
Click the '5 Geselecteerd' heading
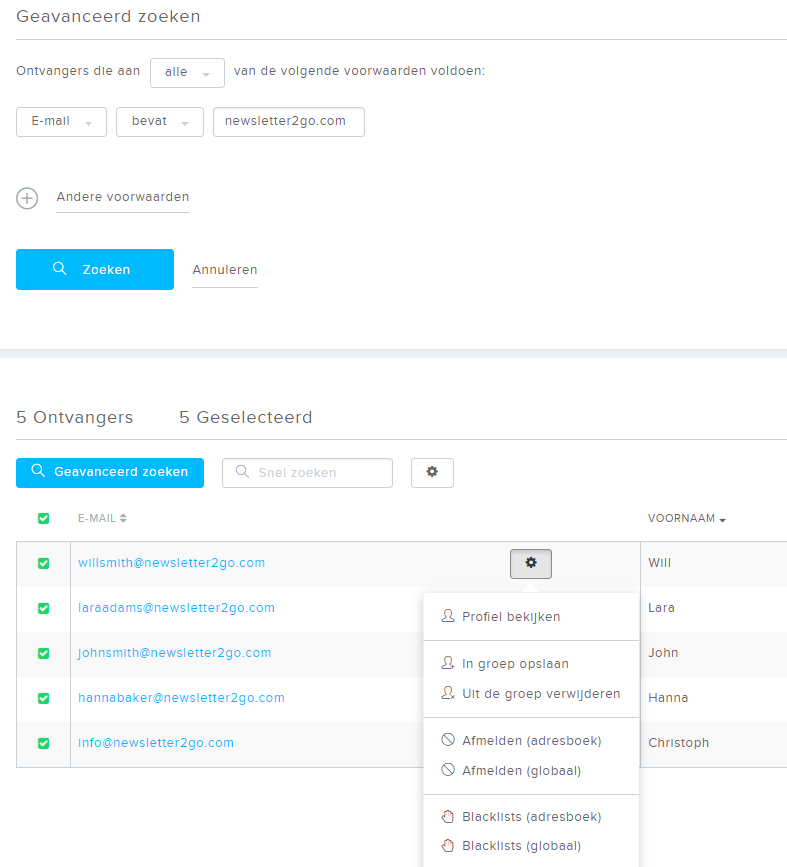[246, 417]
